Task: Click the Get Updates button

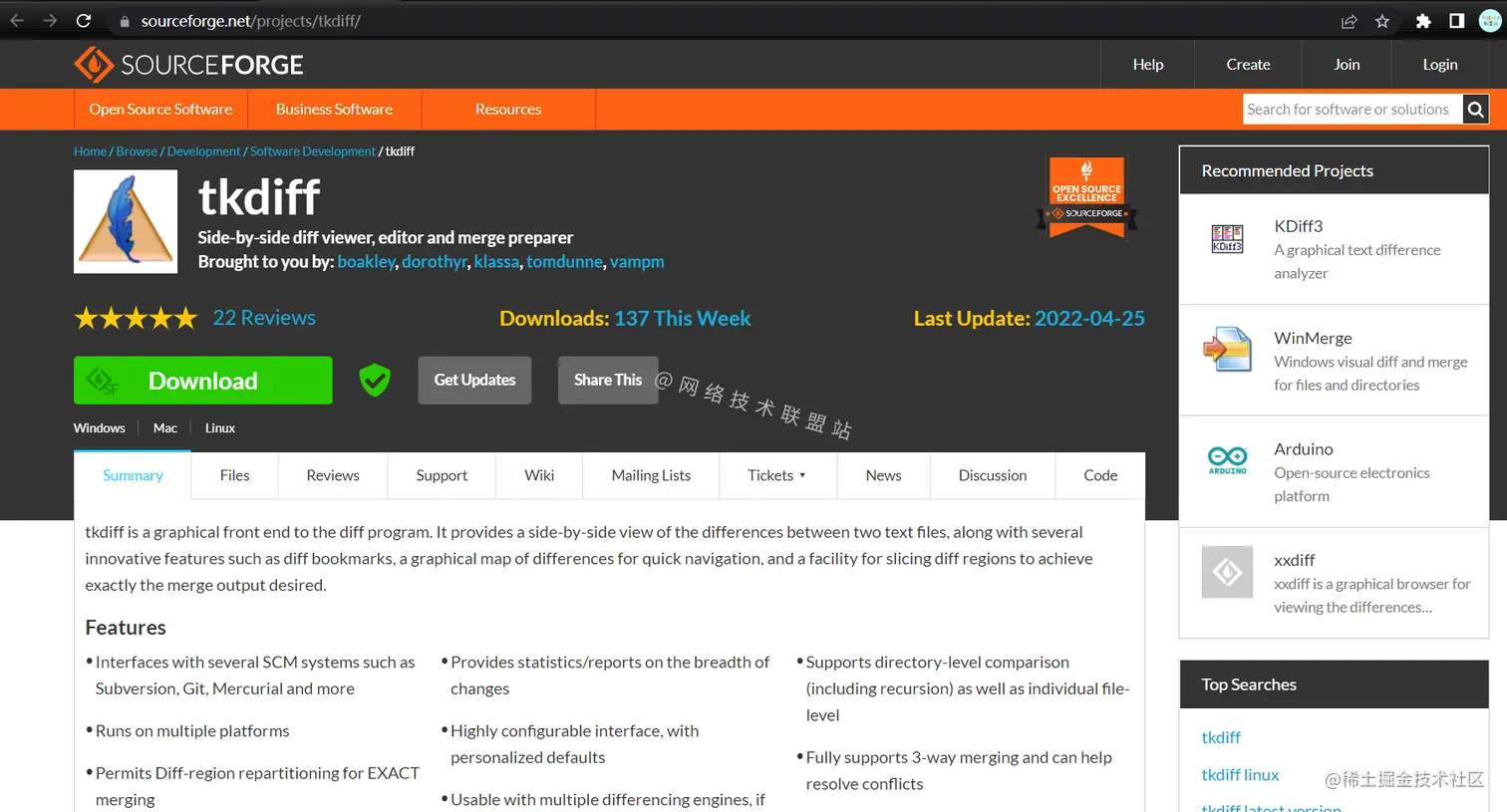Action: pos(474,381)
